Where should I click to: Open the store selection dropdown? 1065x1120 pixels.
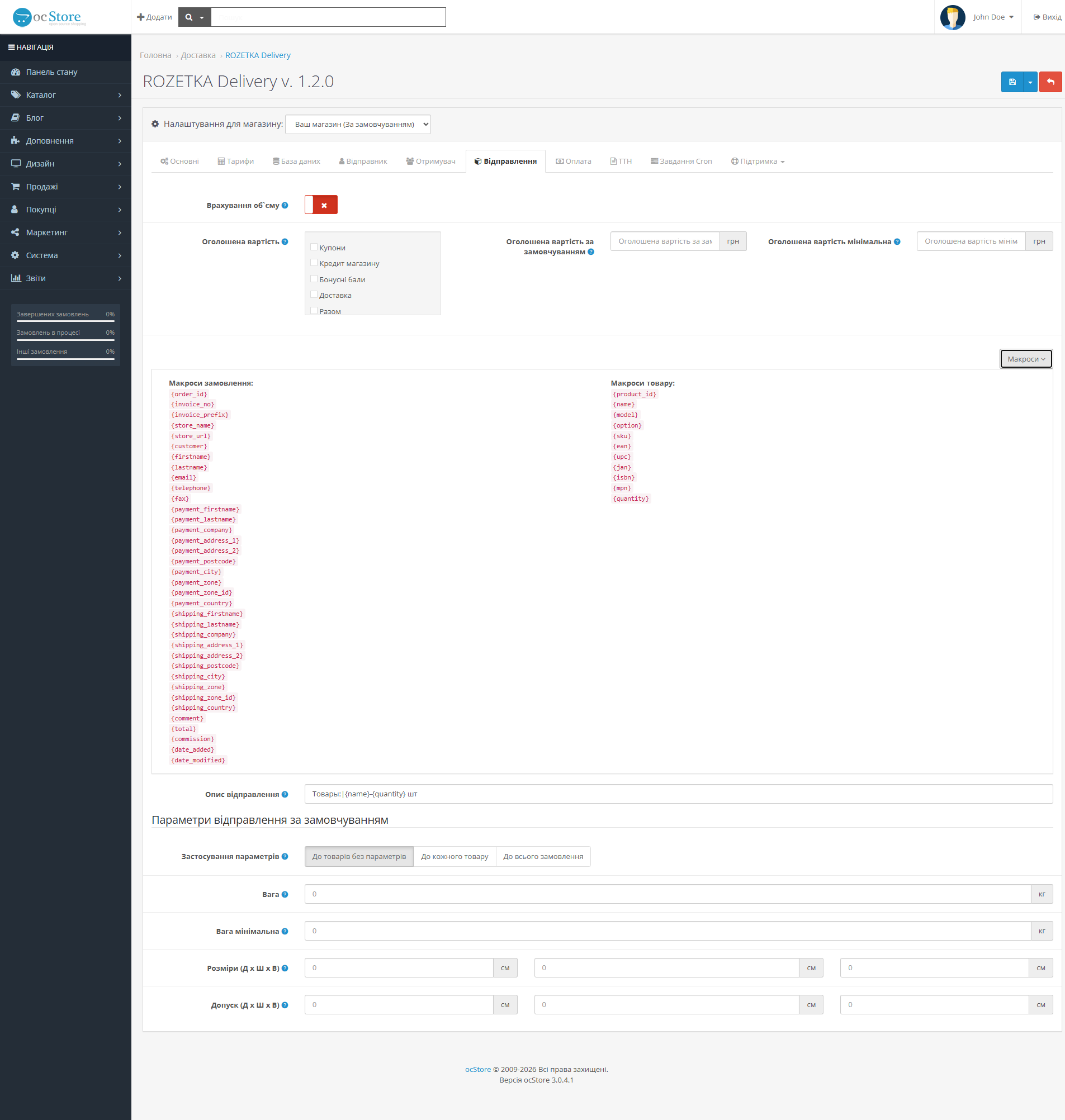click(x=358, y=124)
